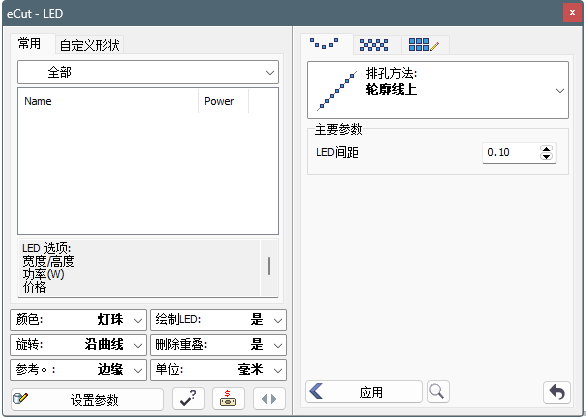Close the eCut LED window
Viewport: 586px width, 419px height.
click(572, 13)
